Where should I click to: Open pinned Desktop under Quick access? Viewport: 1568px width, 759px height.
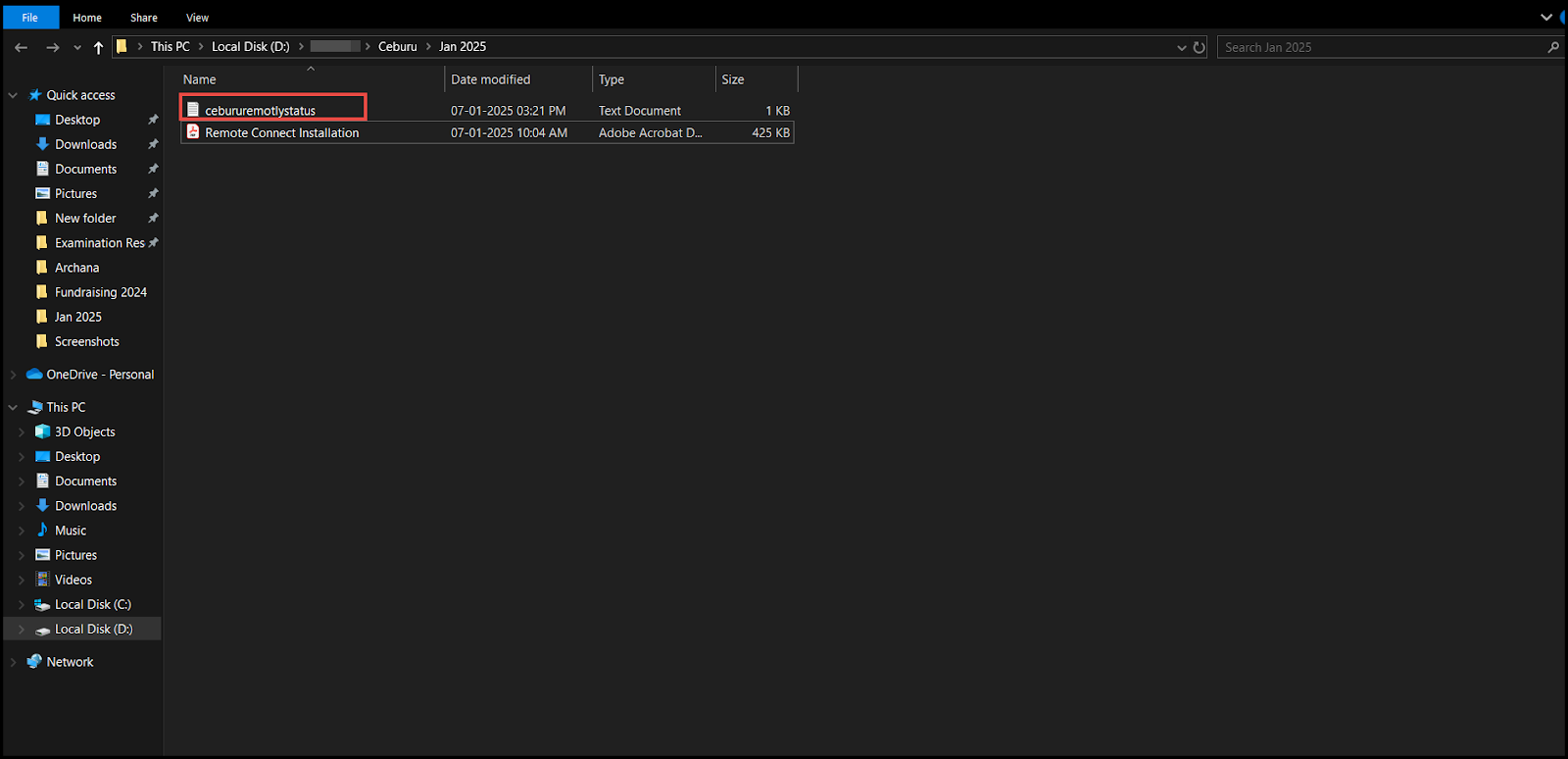click(77, 120)
